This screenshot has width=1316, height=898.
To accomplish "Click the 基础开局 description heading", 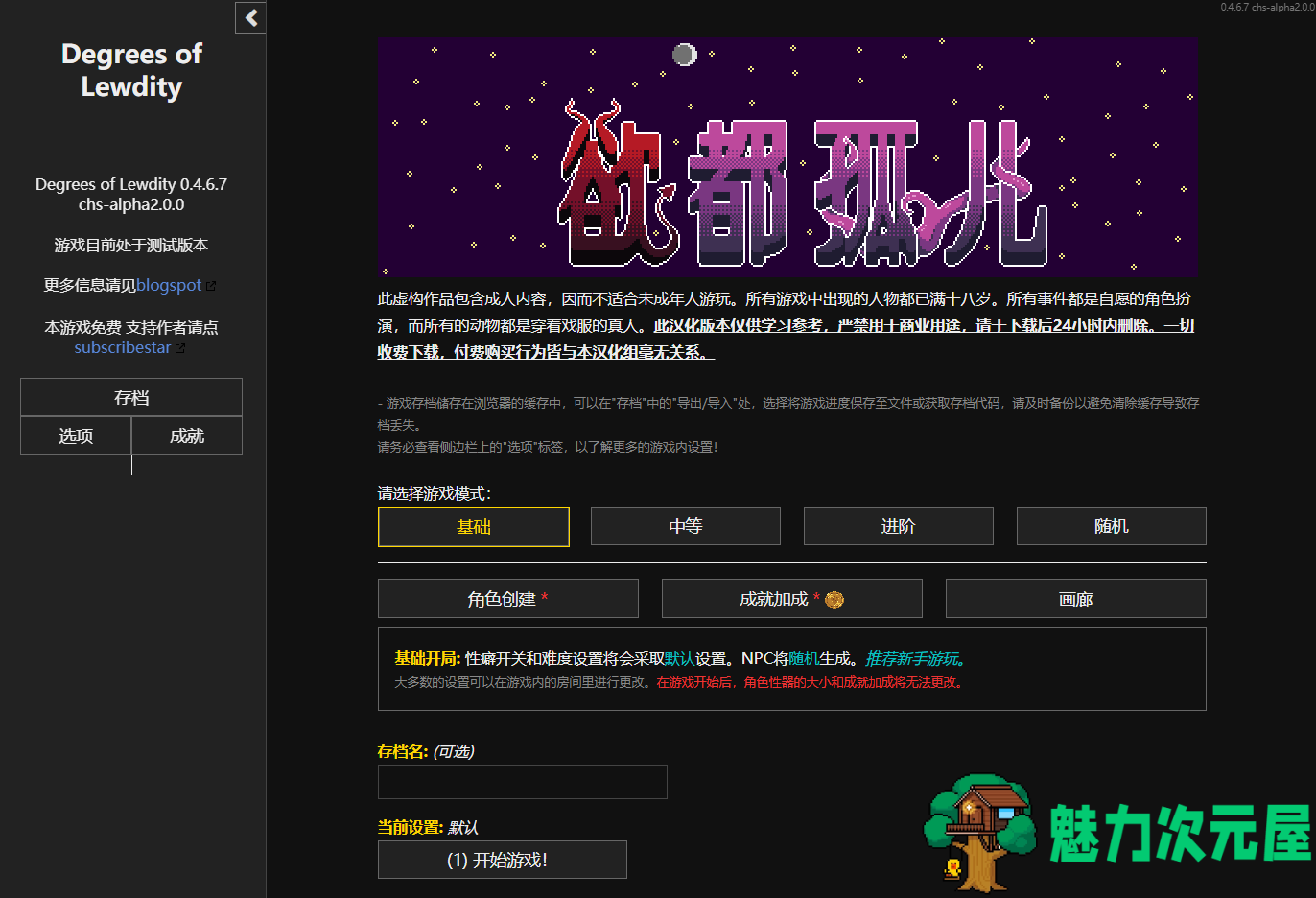I will coord(428,658).
